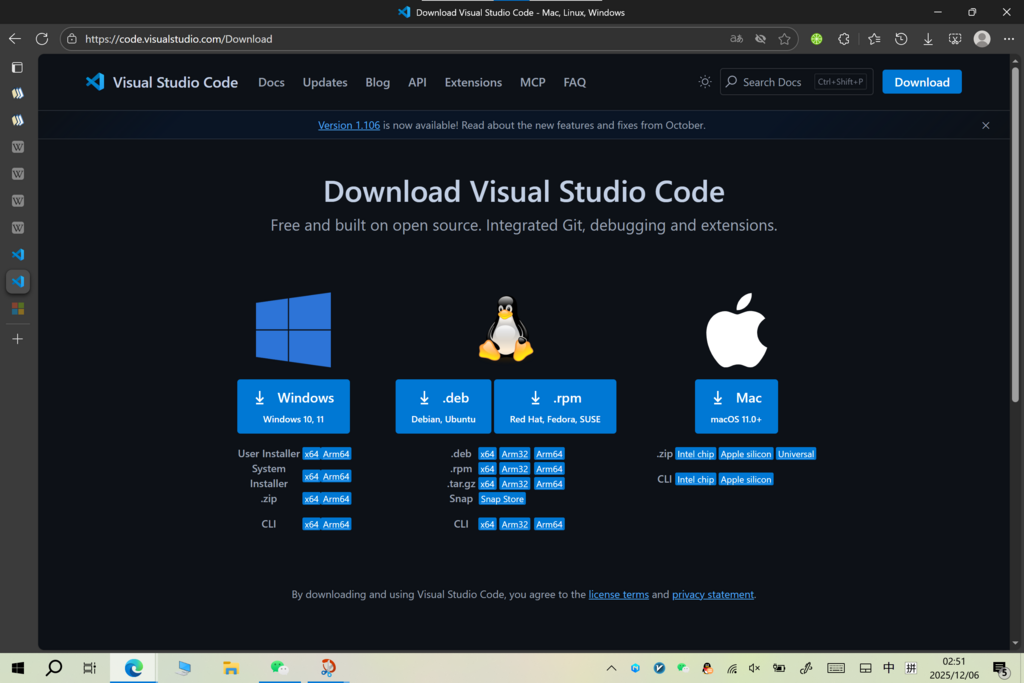Reload the page with the refresh icon

click(x=41, y=38)
